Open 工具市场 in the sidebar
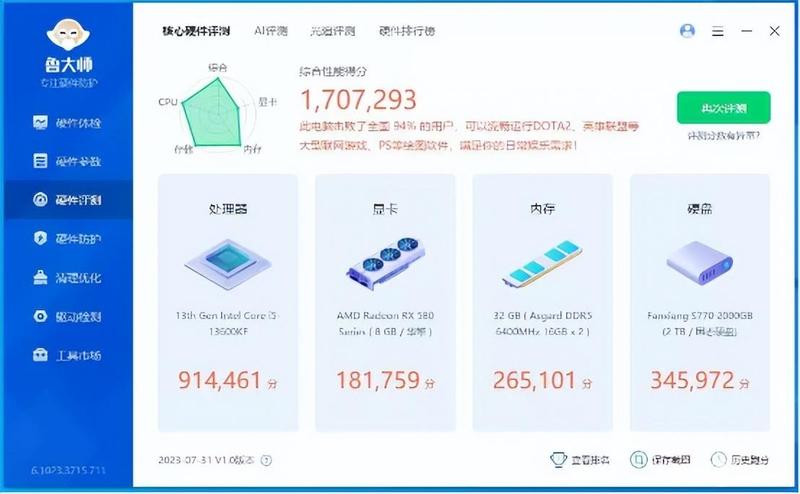 [x=67, y=355]
